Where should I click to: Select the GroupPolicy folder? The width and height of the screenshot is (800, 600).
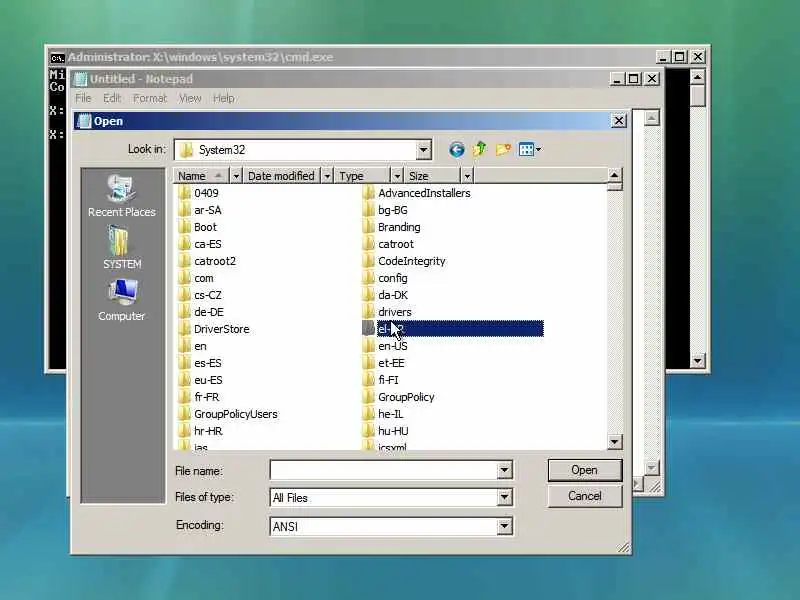point(399,397)
